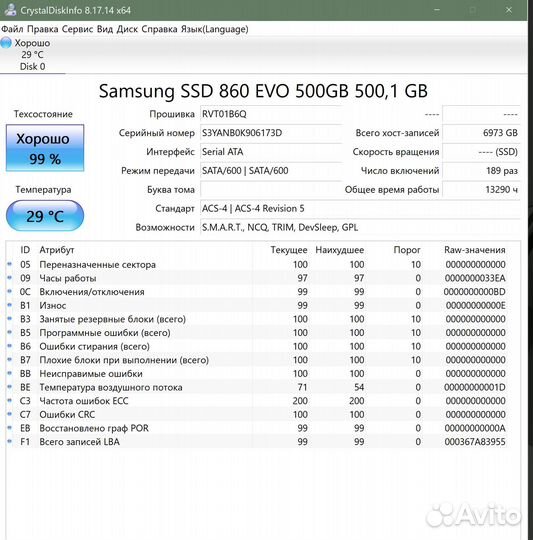Click the blue status dot of row B6

click(10, 346)
